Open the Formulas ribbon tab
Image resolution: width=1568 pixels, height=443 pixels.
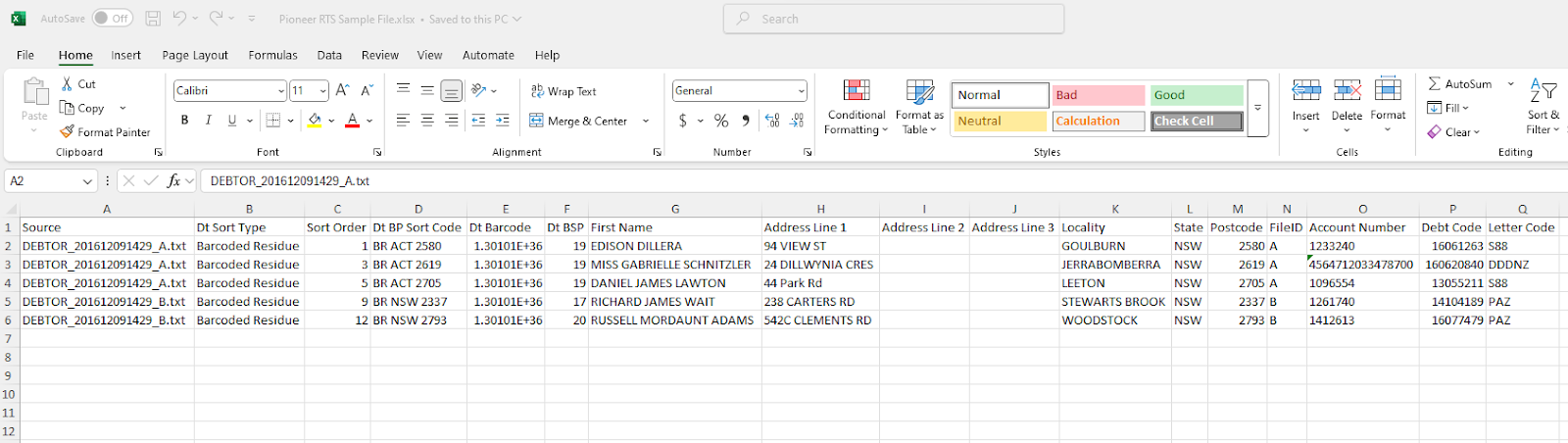(272, 55)
